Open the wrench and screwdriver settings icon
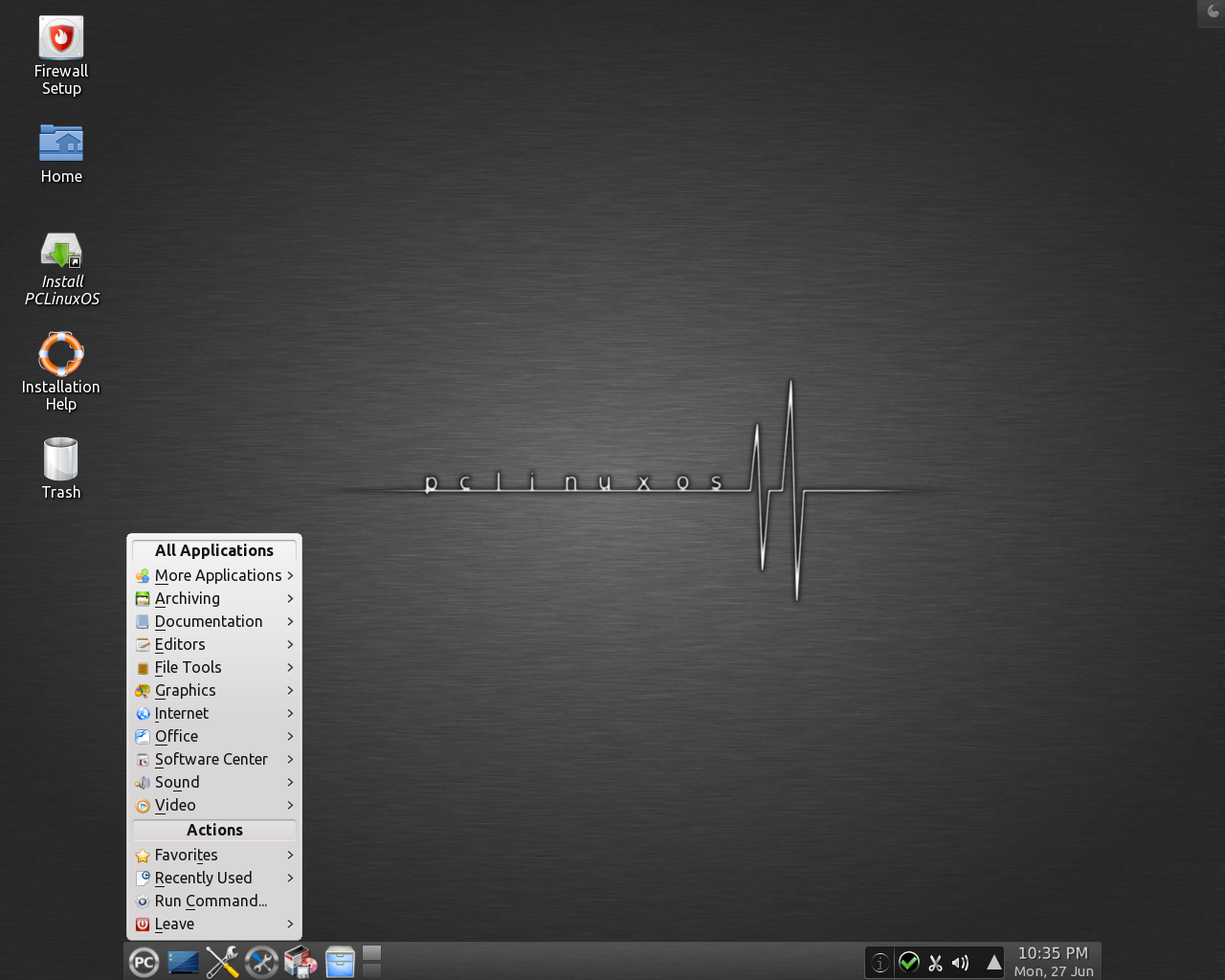1225x980 pixels. coord(222,962)
